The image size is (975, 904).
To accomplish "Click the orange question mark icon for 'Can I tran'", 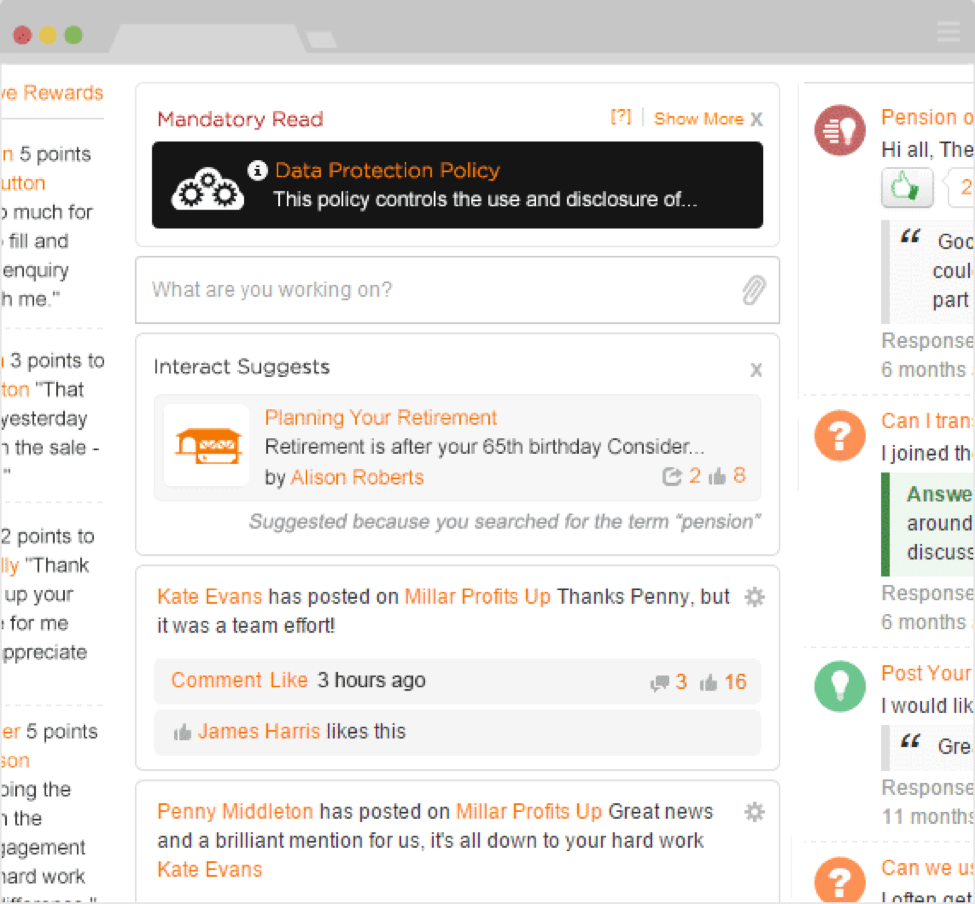I will pos(840,435).
